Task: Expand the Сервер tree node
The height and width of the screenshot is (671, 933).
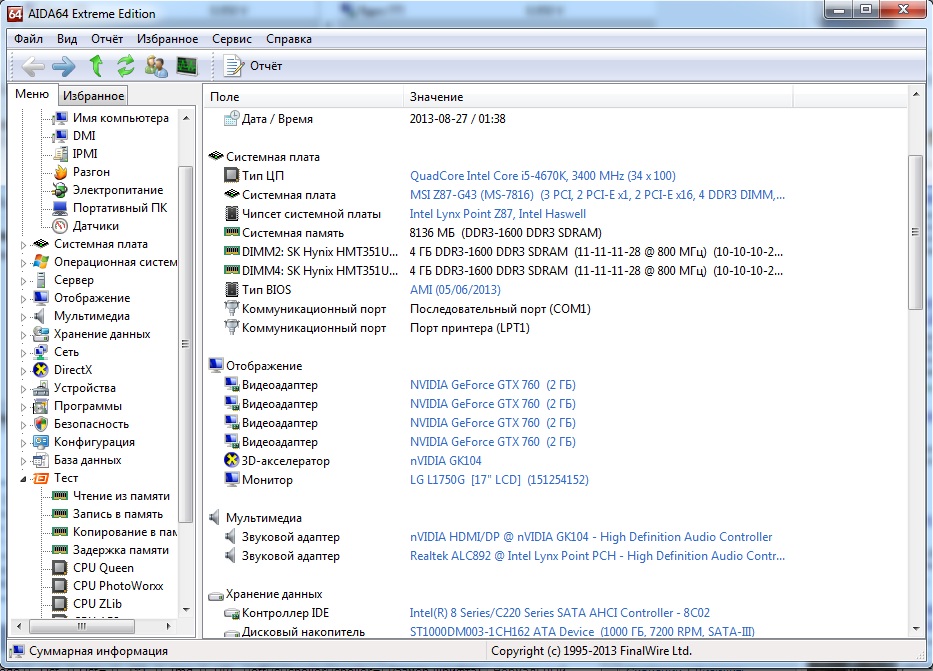Action: (x=23, y=280)
